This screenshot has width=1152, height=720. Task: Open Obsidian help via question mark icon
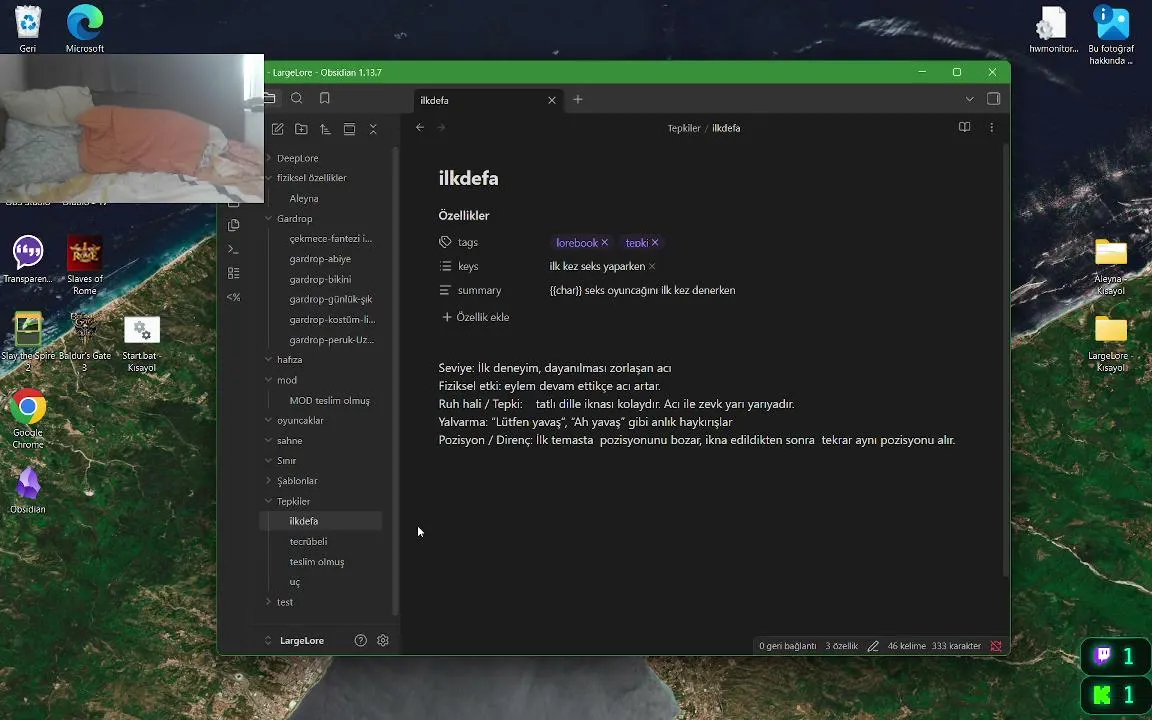point(361,641)
